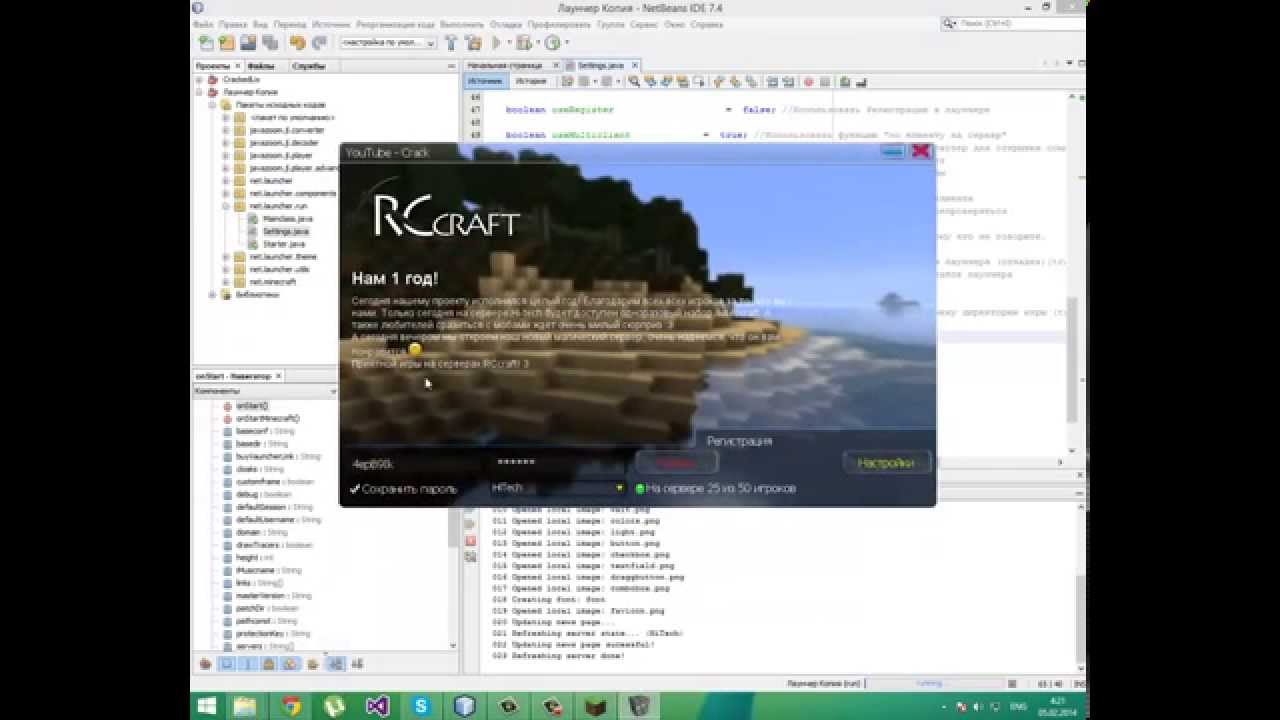This screenshot has height=720, width=1280.
Task: Click the Build Project hammer icon
Action: point(451,43)
